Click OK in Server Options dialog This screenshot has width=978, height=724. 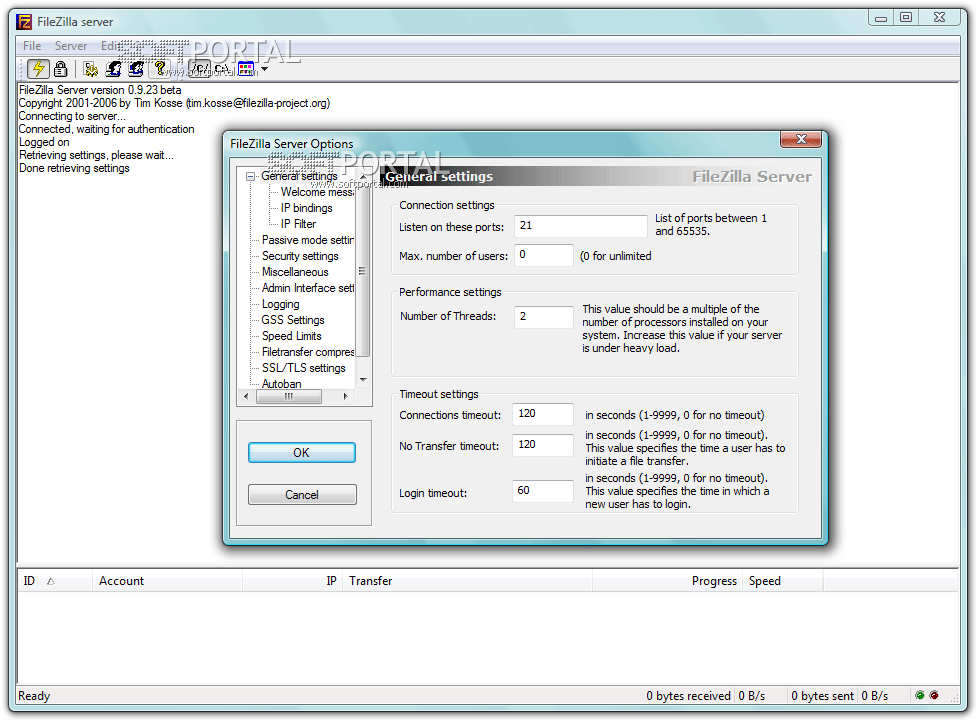(302, 453)
